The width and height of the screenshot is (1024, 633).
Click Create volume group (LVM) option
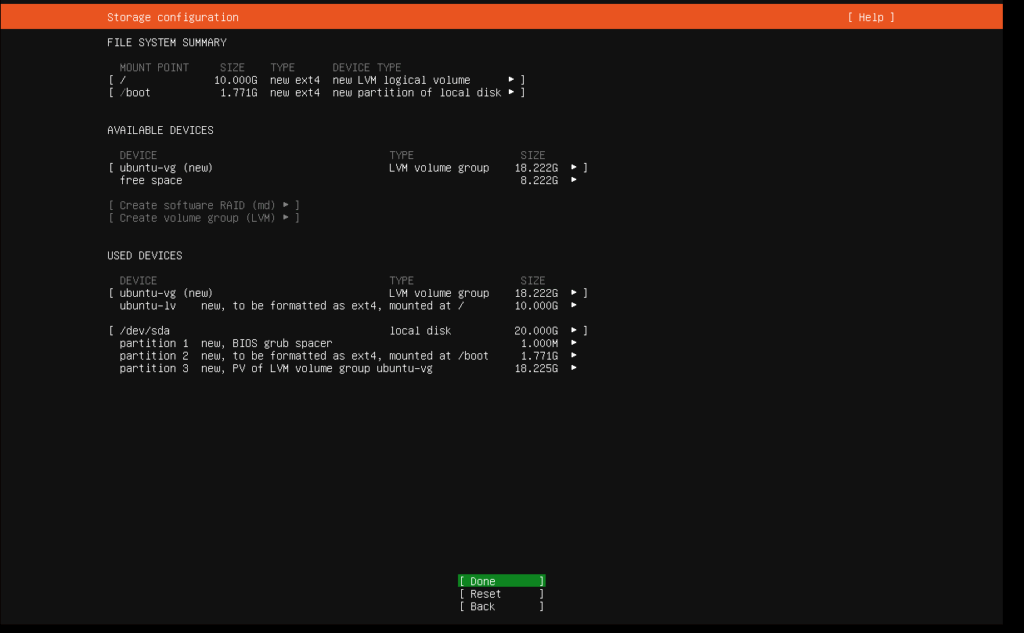204,218
